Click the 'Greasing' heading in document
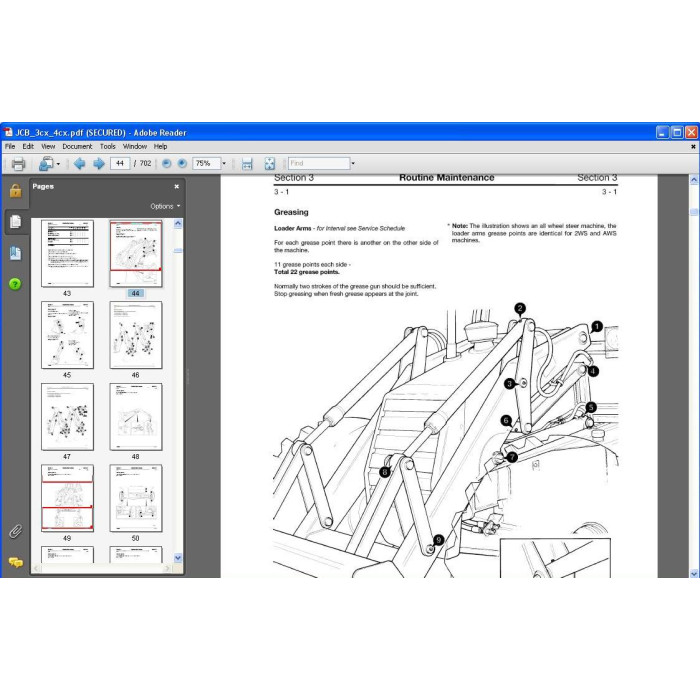Screen dimensions: 700x700 point(291,212)
